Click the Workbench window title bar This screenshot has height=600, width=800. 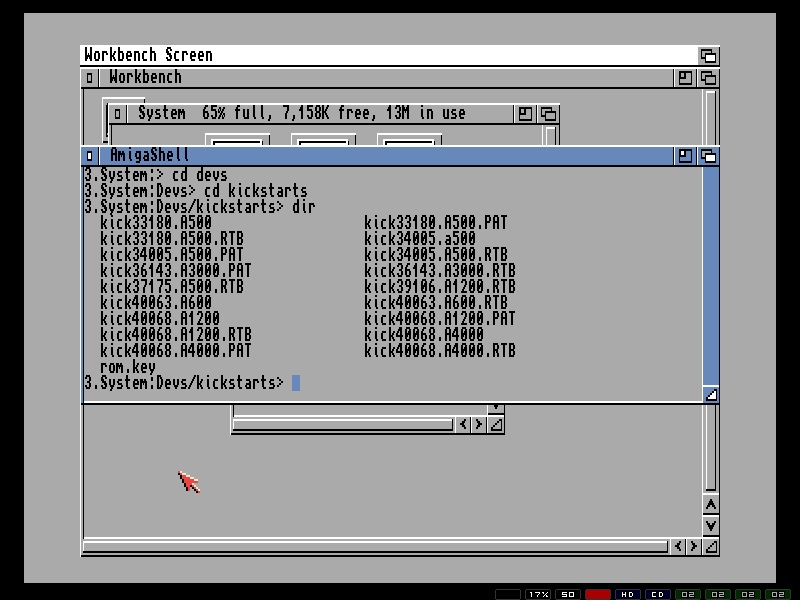385,78
